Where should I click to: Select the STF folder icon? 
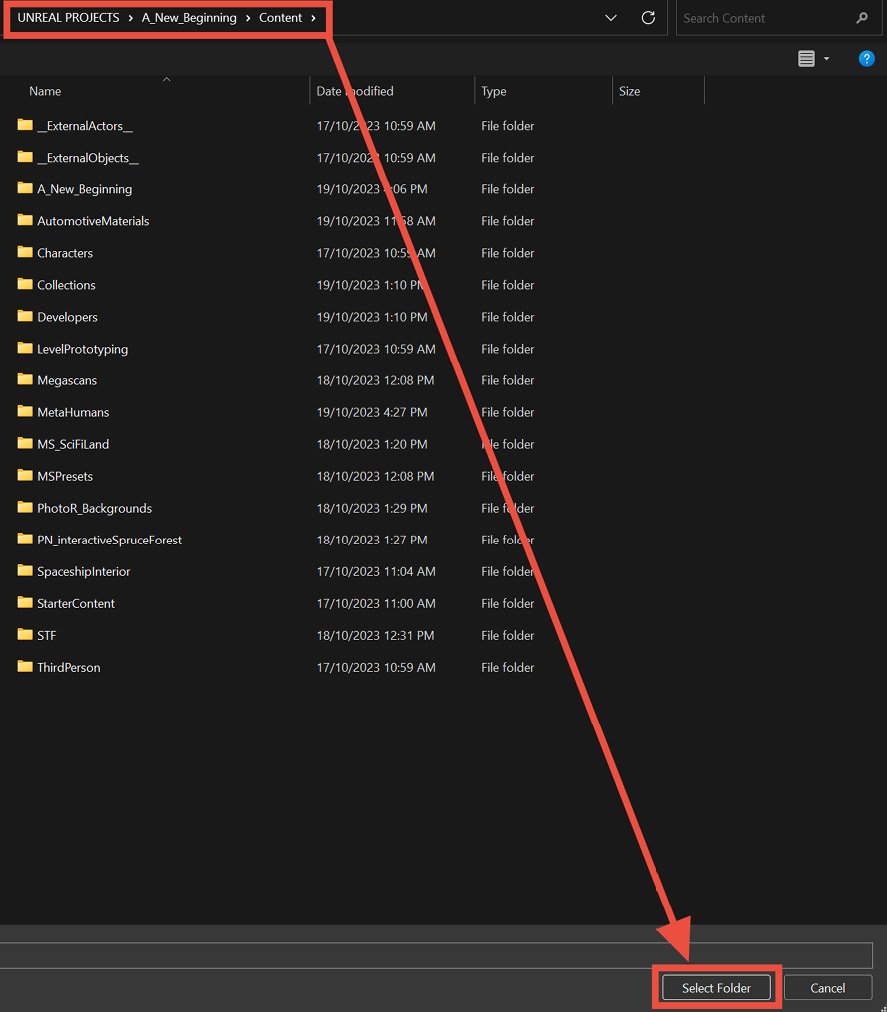coord(25,634)
